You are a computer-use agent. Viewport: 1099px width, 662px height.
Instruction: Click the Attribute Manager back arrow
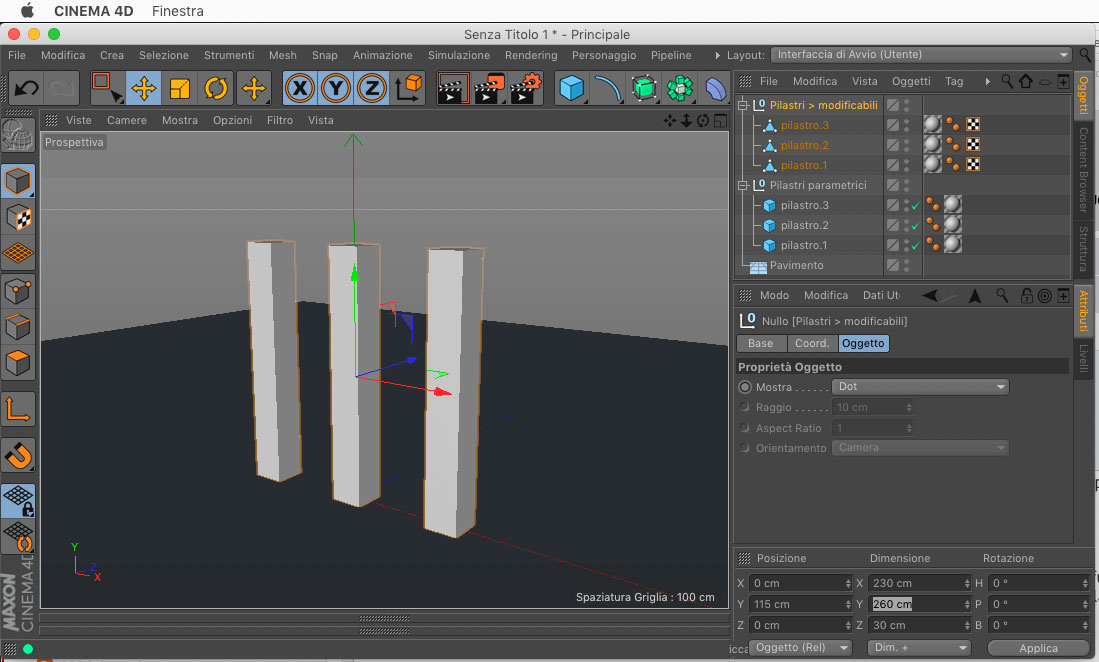coord(929,296)
